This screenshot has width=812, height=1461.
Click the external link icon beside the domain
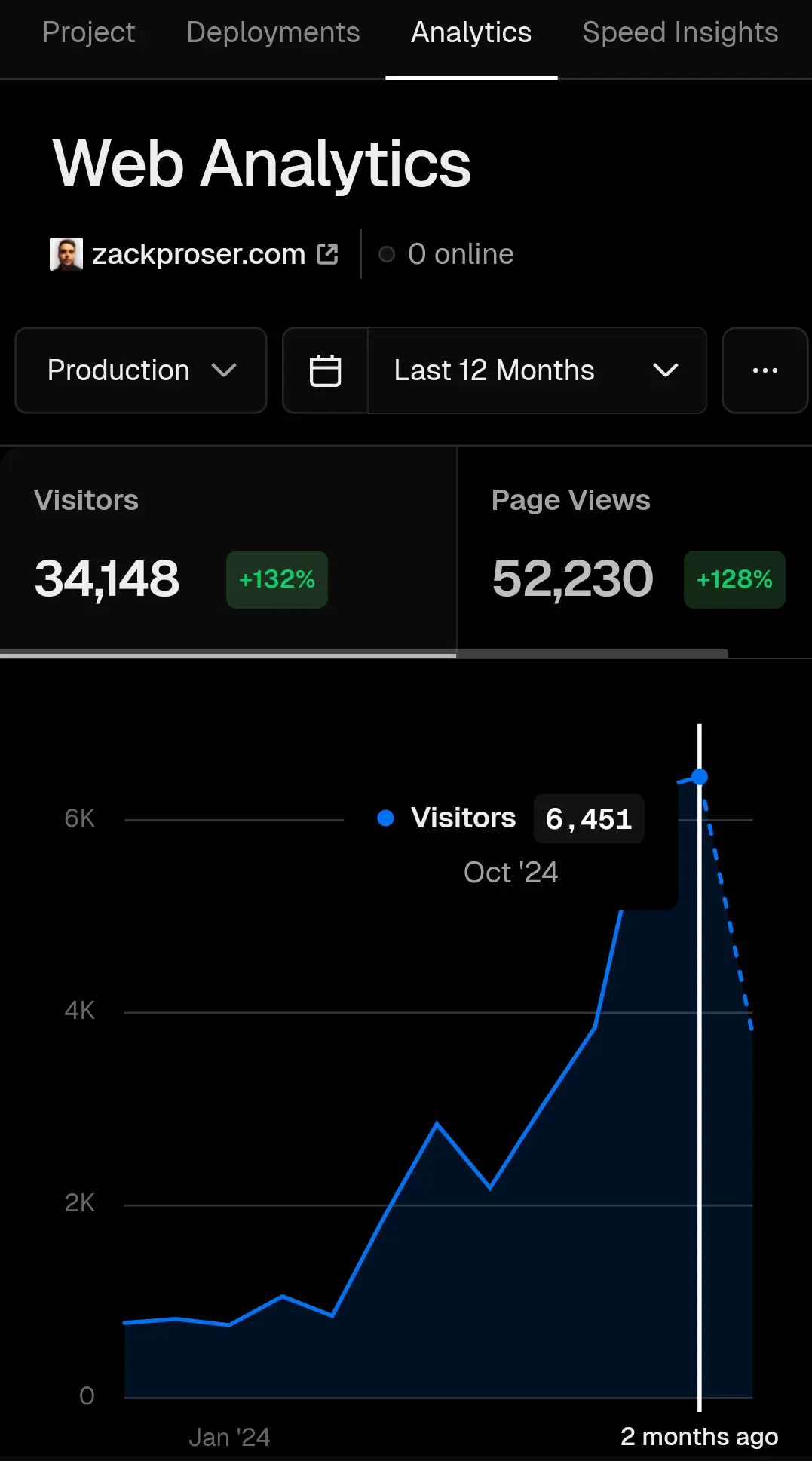(328, 254)
